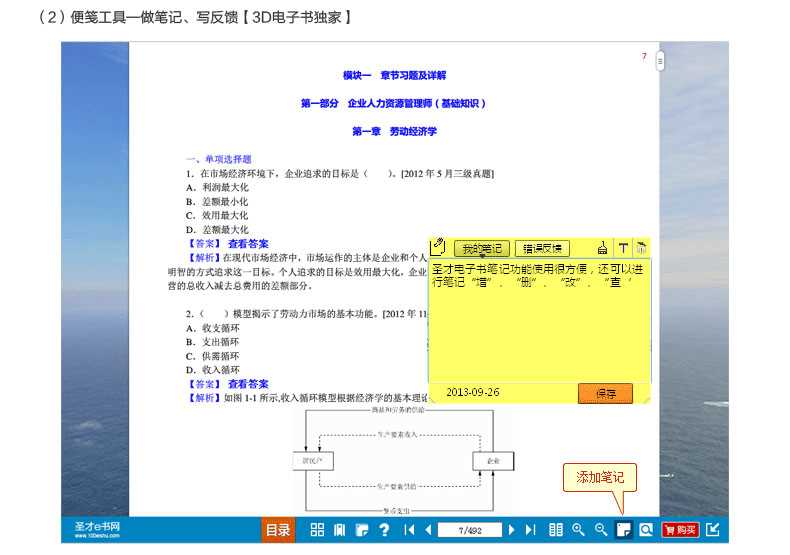Image resolution: width=790 pixels, height=555 pixels.
Task: Click the highlighted add note icon
Action: [x=623, y=530]
